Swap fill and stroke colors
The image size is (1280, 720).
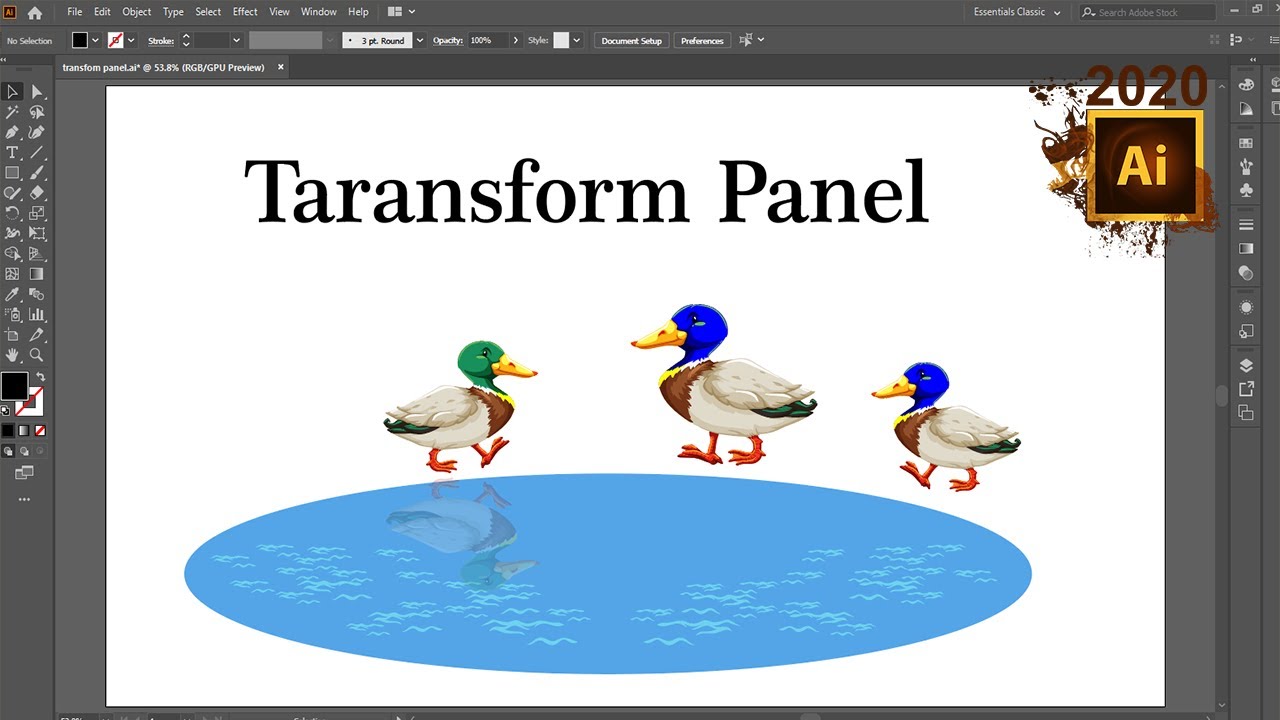41,377
